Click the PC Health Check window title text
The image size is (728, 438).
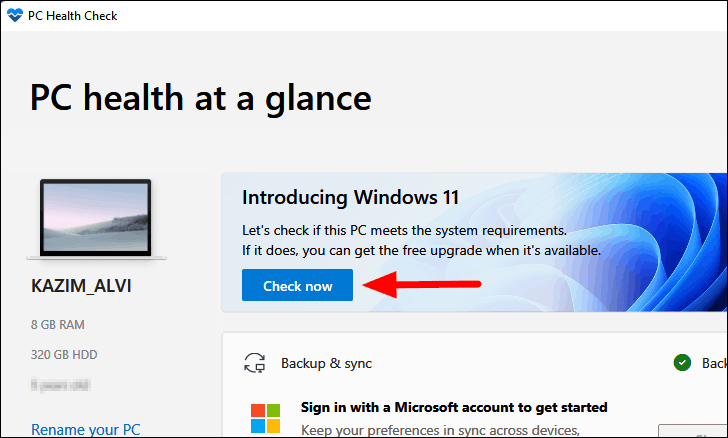pyautogui.click(x=72, y=16)
